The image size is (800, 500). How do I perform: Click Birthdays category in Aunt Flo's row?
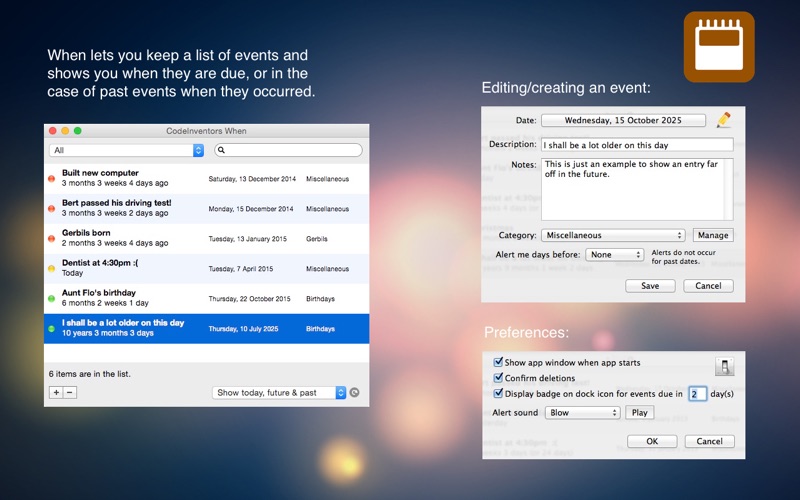pos(320,299)
